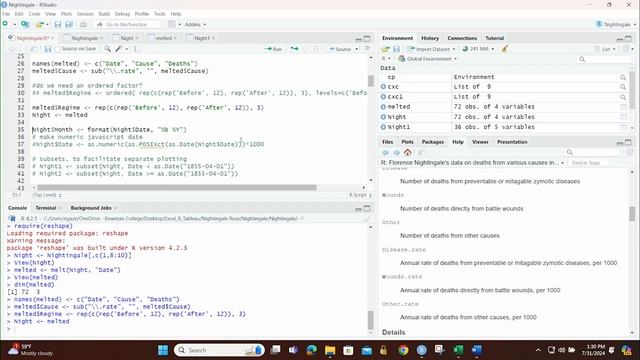
Task: Save script using editor toolbar disk icon
Action: click(48, 49)
